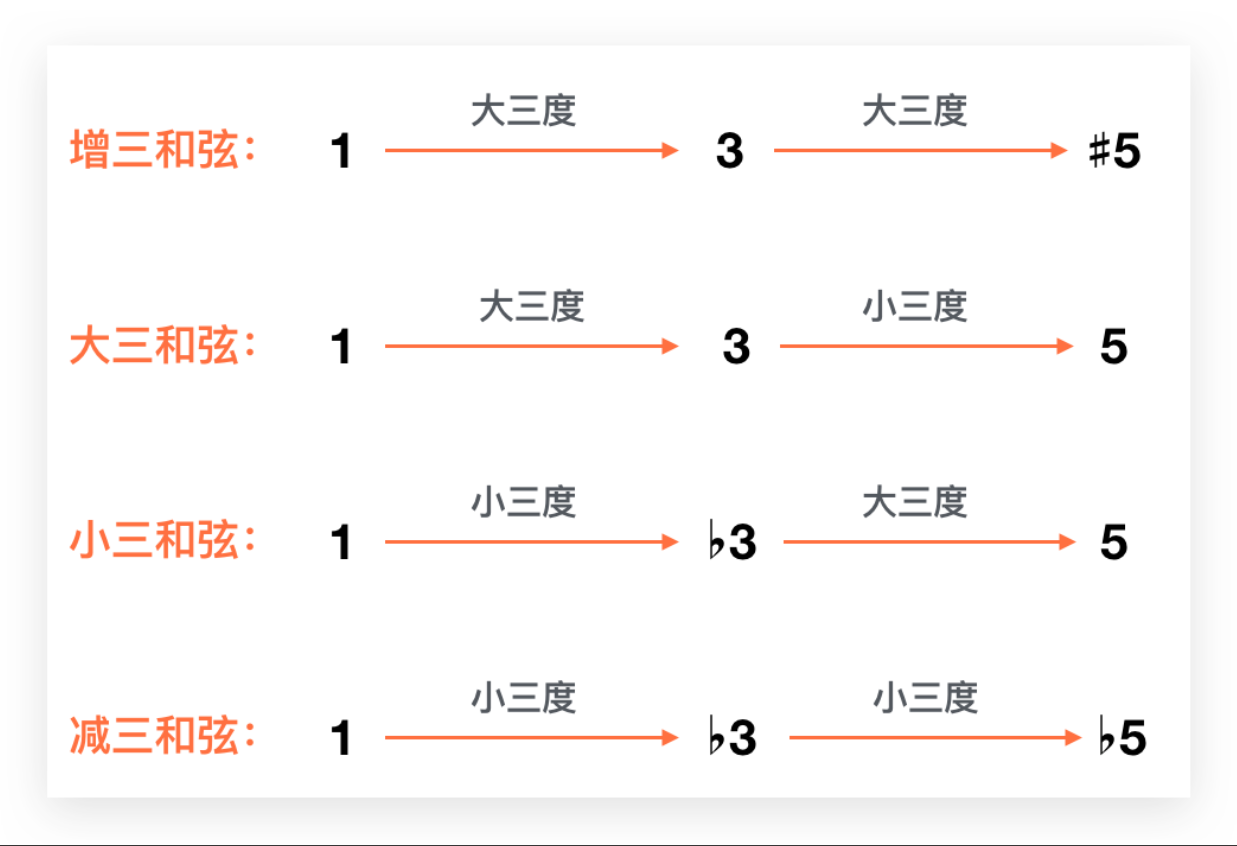The width and height of the screenshot is (1237, 846).
Task: Click note 5 in the 大三和弦 row
Action: point(1114,347)
